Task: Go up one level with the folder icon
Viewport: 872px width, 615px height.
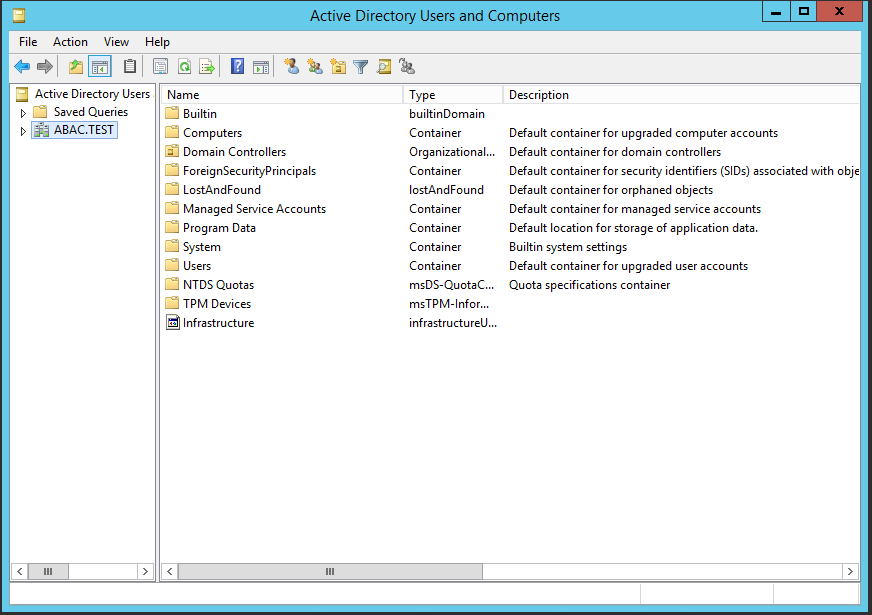Action: [x=76, y=67]
